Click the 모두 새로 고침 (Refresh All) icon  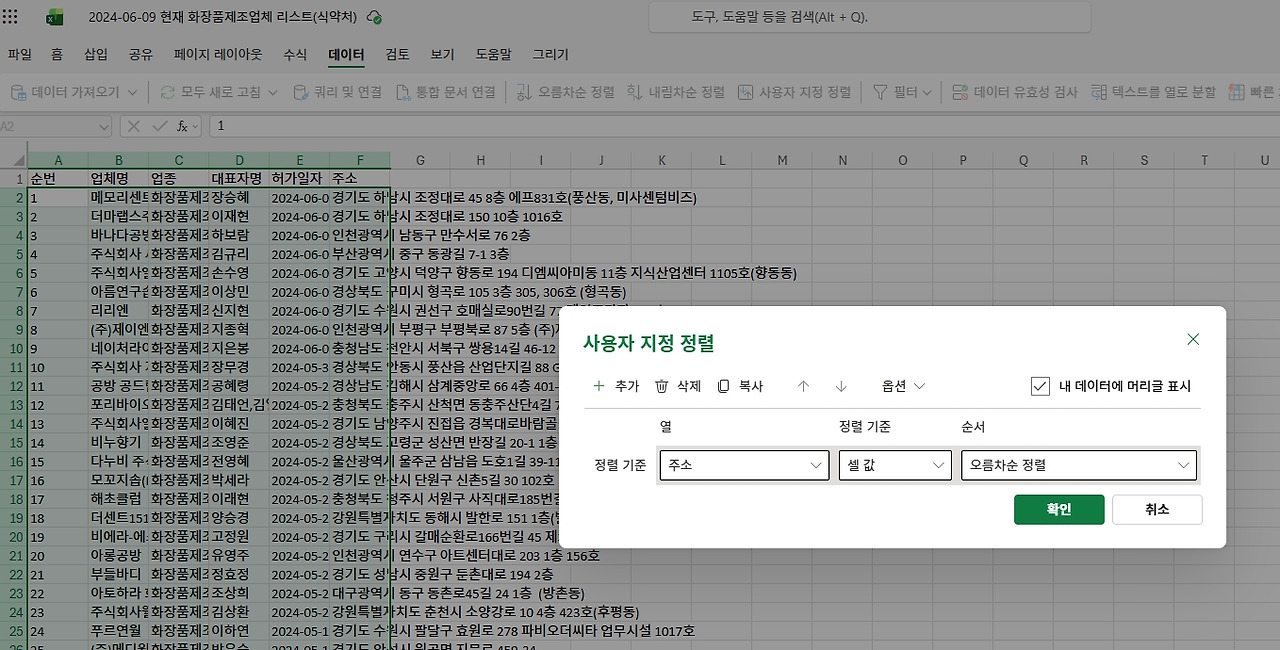pos(168,91)
